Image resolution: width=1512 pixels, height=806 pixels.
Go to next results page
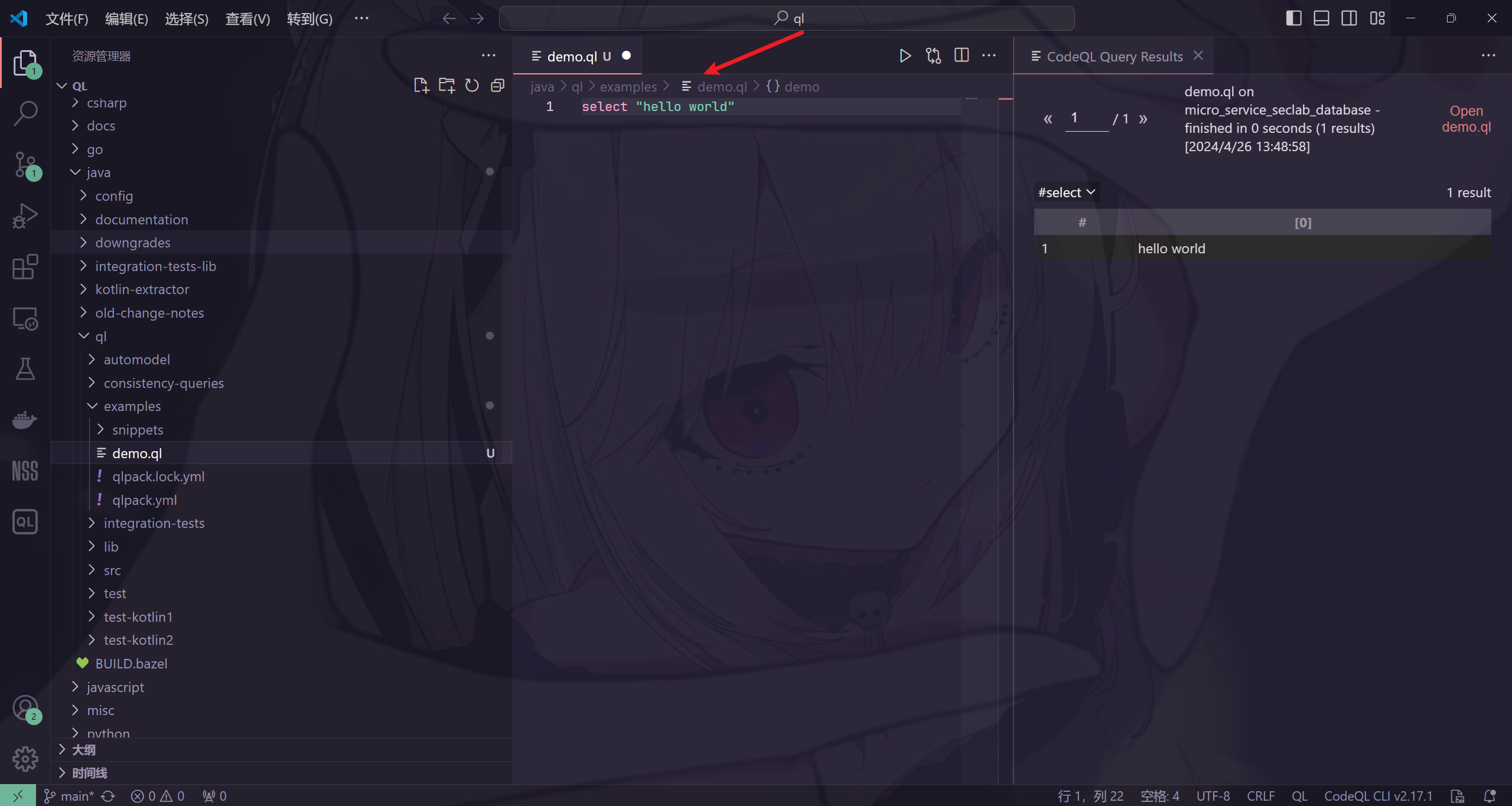click(1143, 119)
